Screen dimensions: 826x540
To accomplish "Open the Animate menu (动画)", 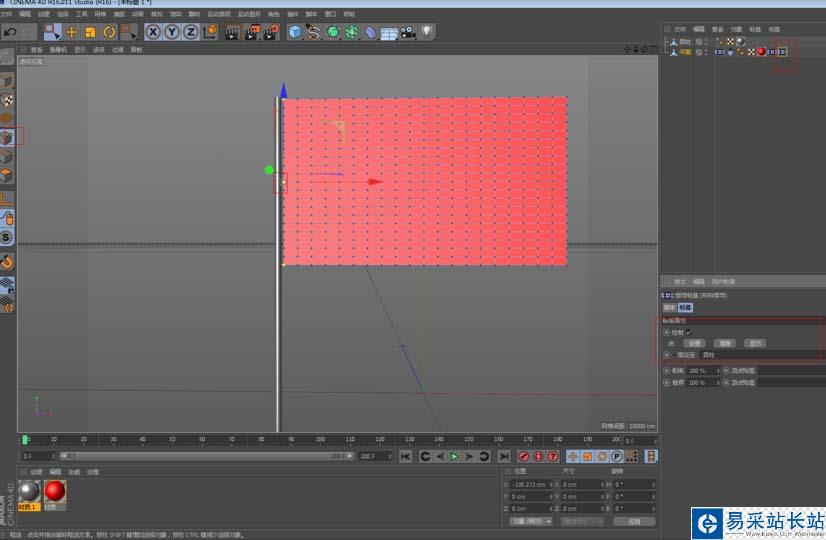I will [138, 14].
